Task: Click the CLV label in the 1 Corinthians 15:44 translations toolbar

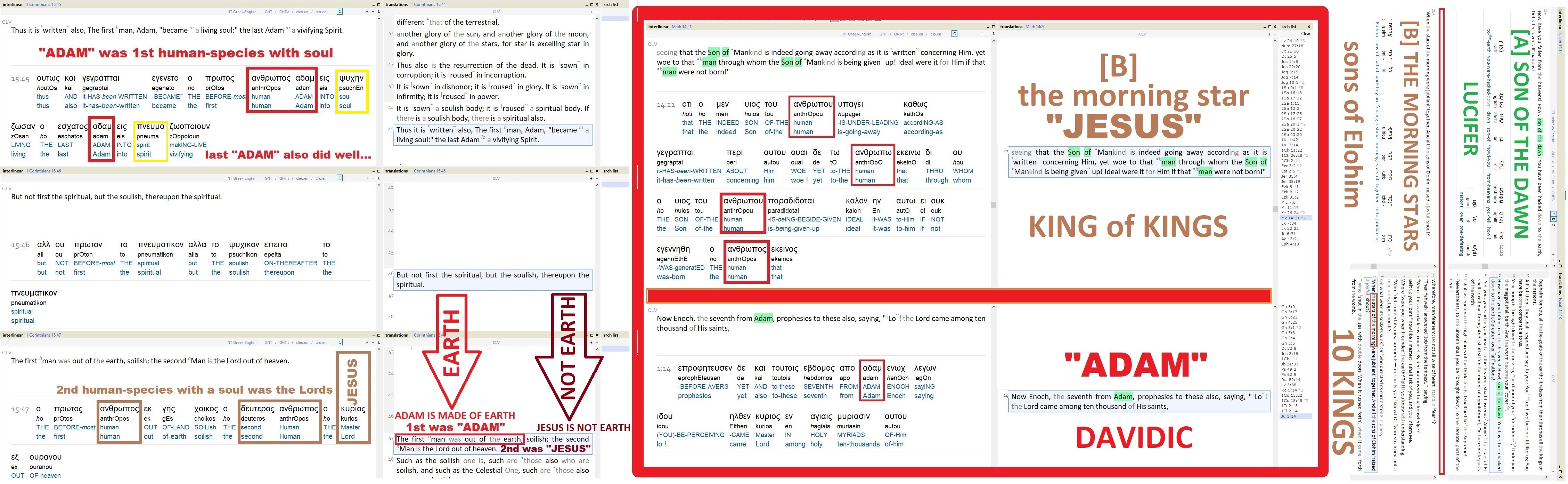Action: pyautogui.click(x=496, y=11)
